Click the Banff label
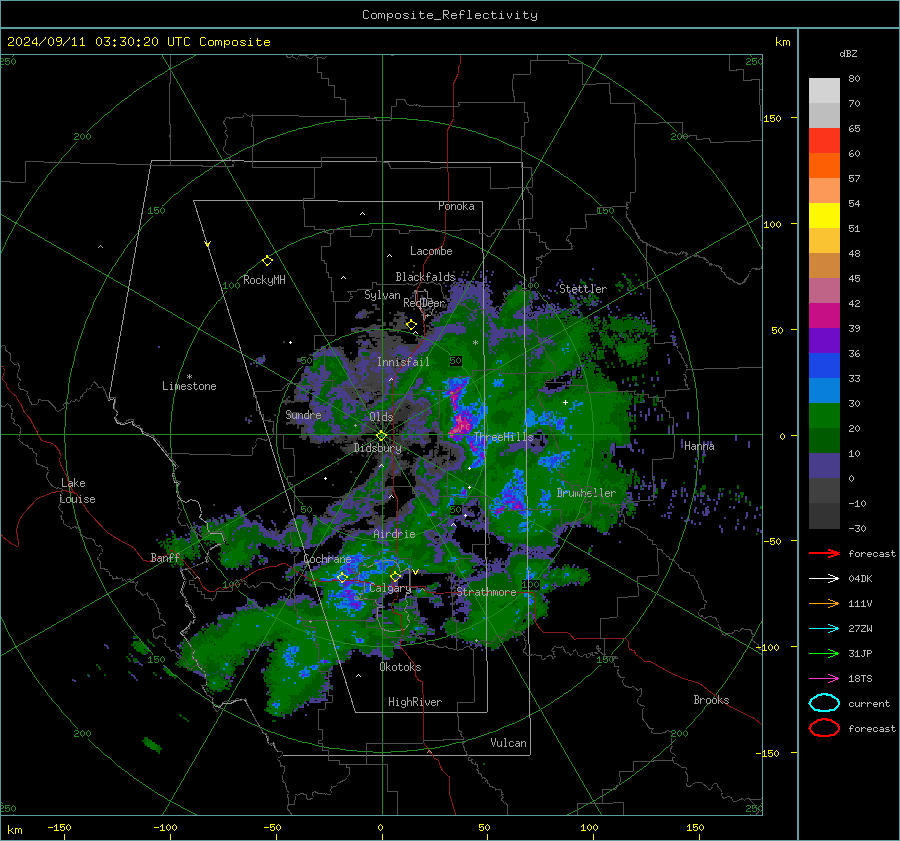This screenshot has height=841, width=900. [165, 557]
